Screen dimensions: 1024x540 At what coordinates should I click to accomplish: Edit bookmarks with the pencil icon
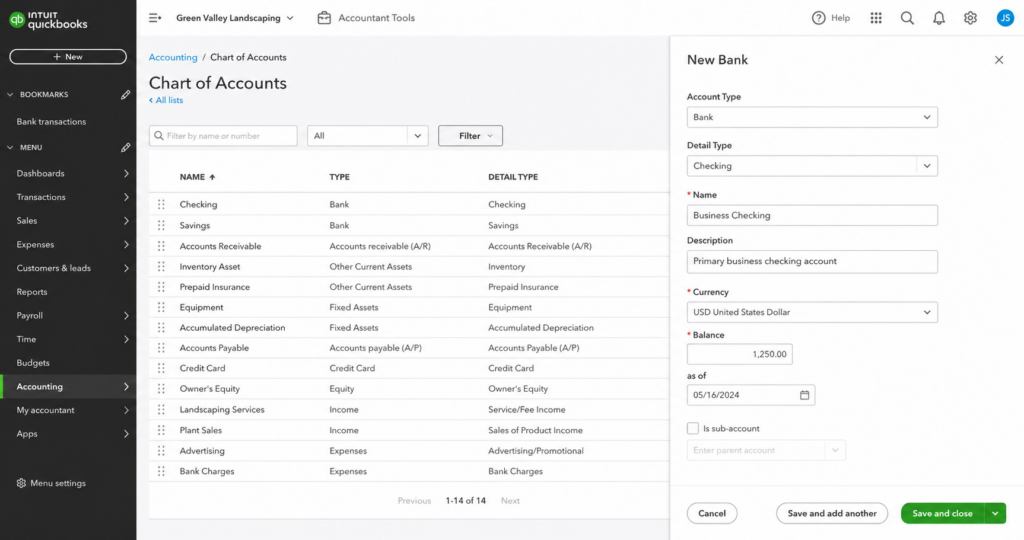pos(125,95)
